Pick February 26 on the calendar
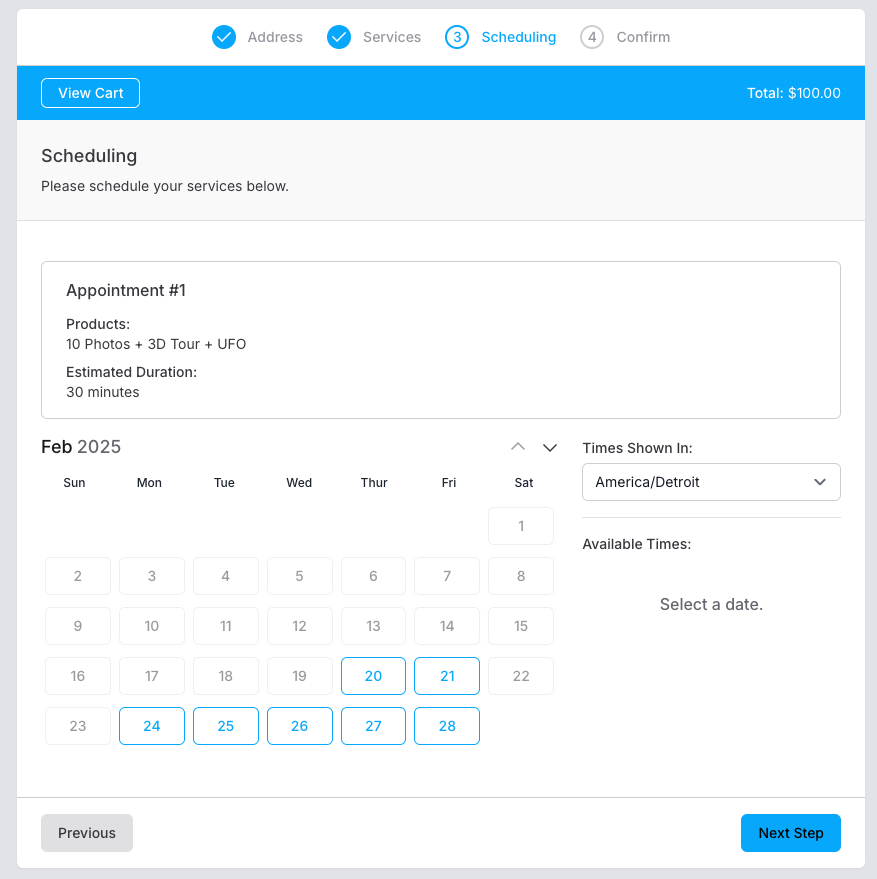 299,726
